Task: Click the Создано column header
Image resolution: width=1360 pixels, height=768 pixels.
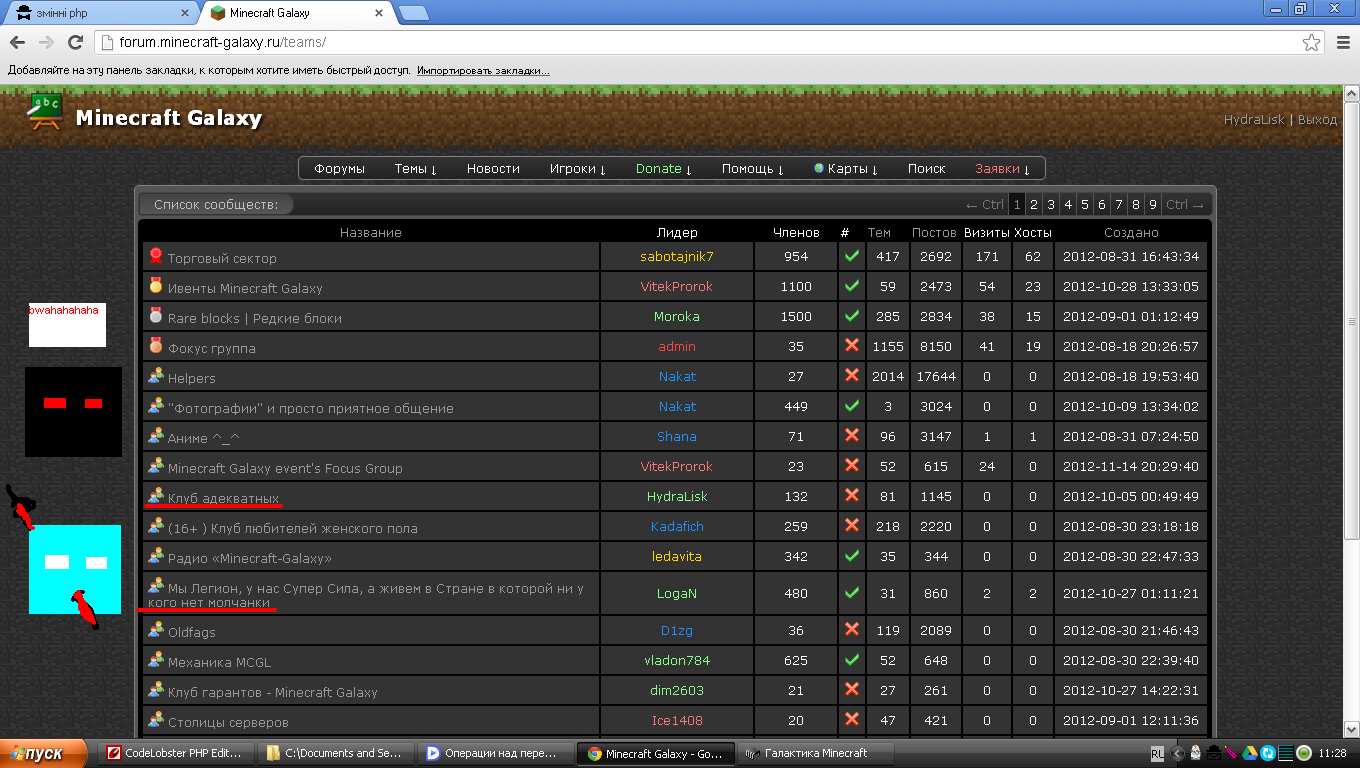Action: tap(1131, 233)
